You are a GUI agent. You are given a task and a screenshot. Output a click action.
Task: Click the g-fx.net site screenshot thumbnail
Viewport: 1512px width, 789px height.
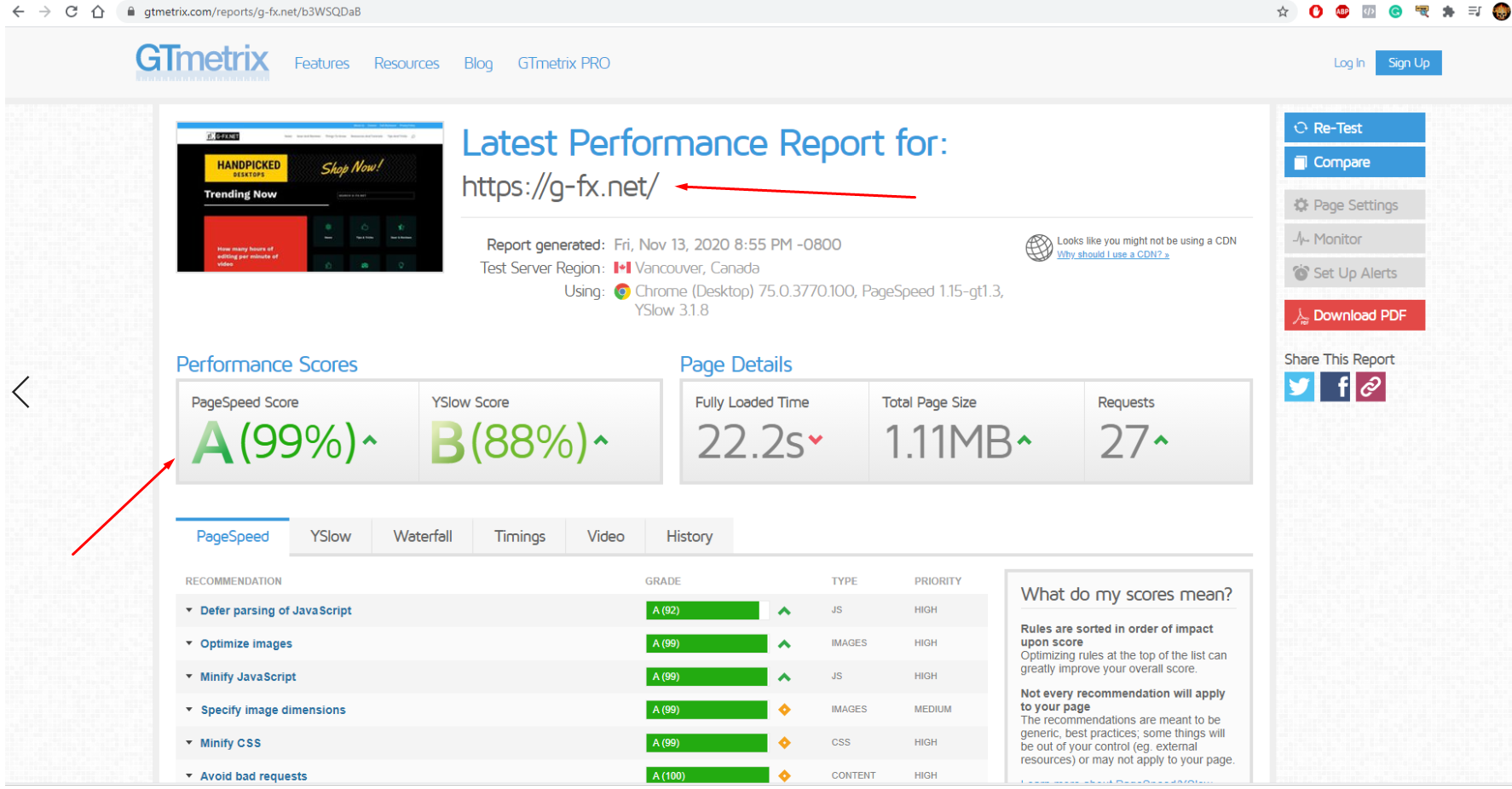pyautogui.click(x=310, y=198)
